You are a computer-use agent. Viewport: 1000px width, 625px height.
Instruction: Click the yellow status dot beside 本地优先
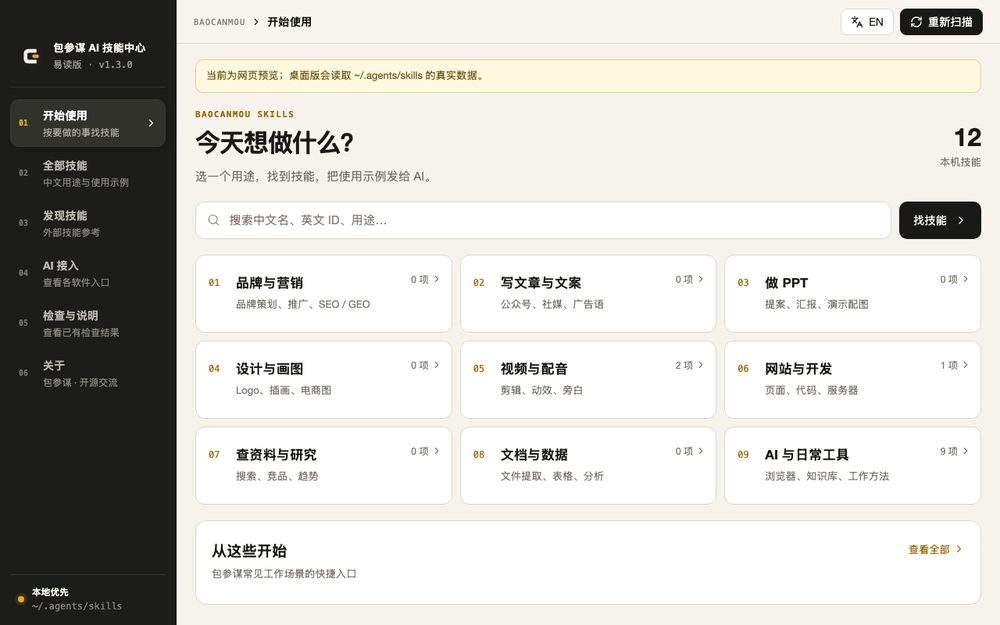point(20,599)
